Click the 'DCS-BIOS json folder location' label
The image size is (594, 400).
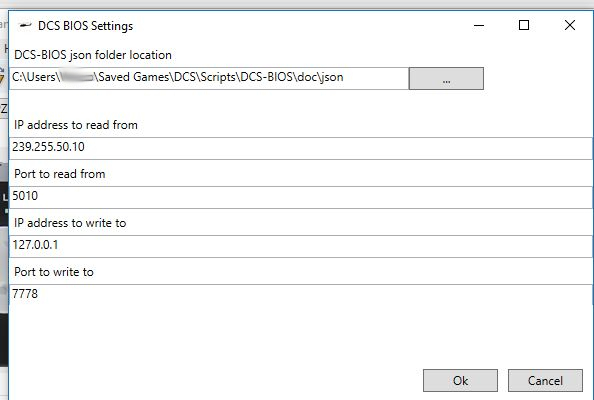click(93, 55)
